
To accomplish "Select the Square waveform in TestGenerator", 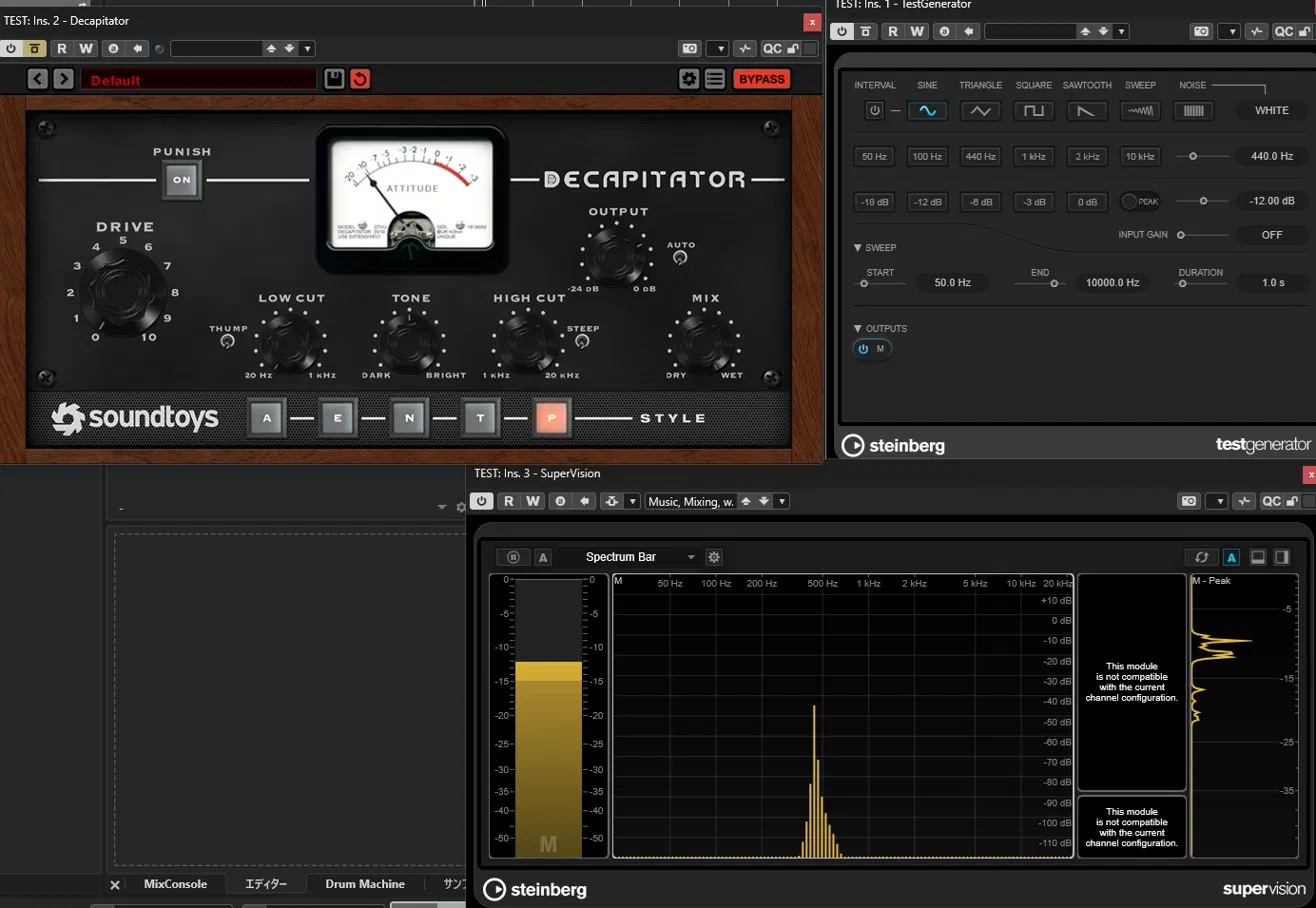I will pyautogui.click(x=1033, y=111).
